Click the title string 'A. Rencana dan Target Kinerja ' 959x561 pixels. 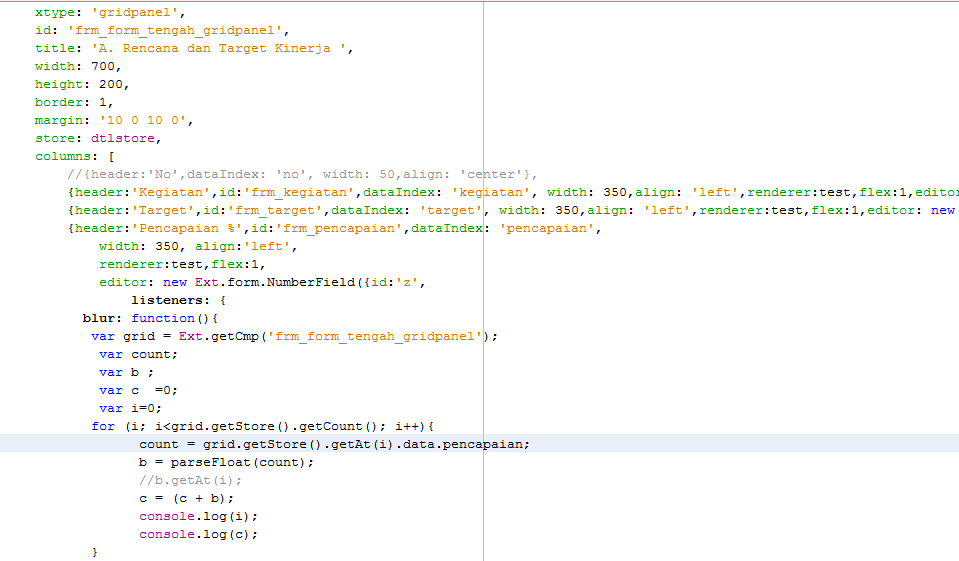[218, 48]
